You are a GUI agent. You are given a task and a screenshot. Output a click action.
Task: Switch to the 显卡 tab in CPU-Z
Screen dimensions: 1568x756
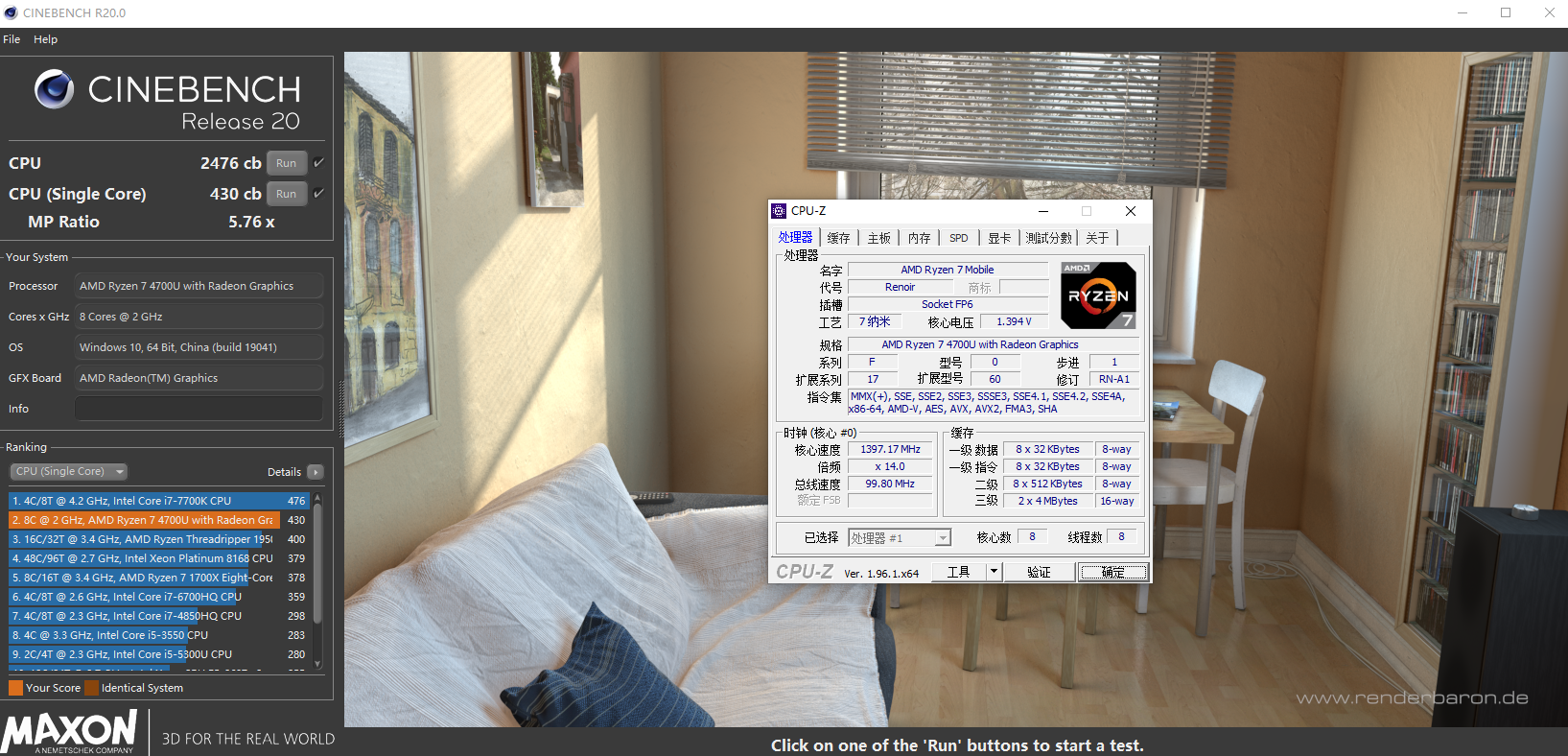click(999, 238)
